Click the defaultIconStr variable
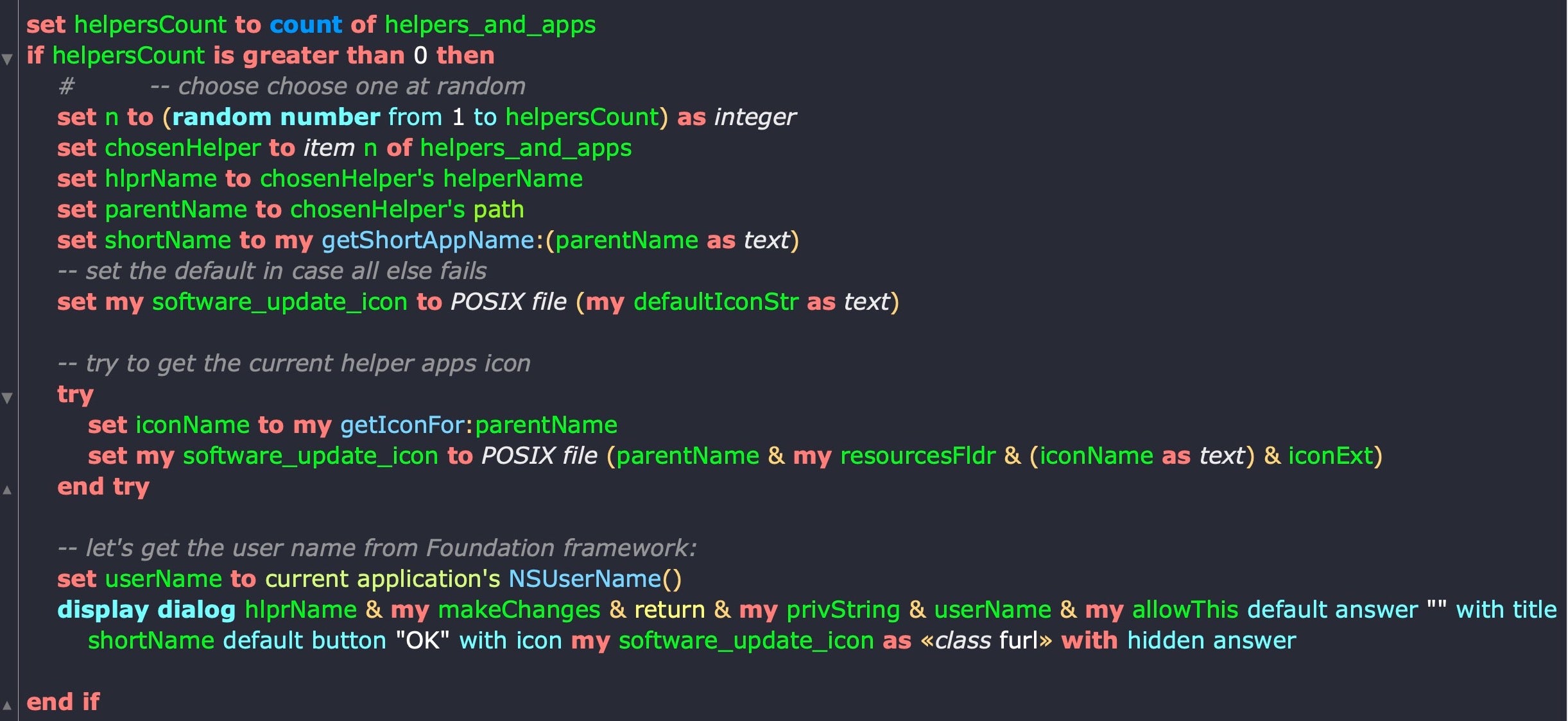The width and height of the screenshot is (1568, 721). tap(716, 302)
